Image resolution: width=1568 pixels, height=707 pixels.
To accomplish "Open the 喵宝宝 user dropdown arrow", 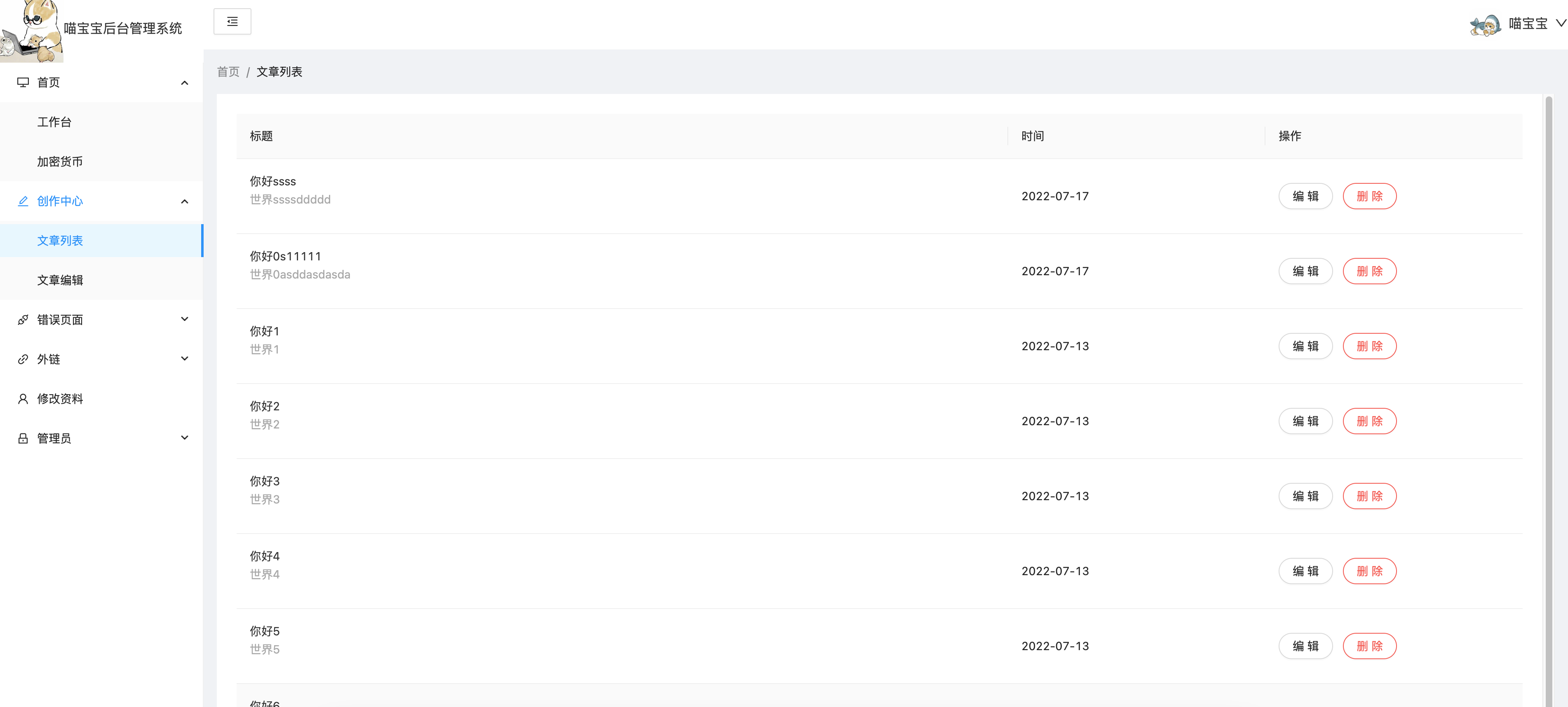I will (1561, 24).
